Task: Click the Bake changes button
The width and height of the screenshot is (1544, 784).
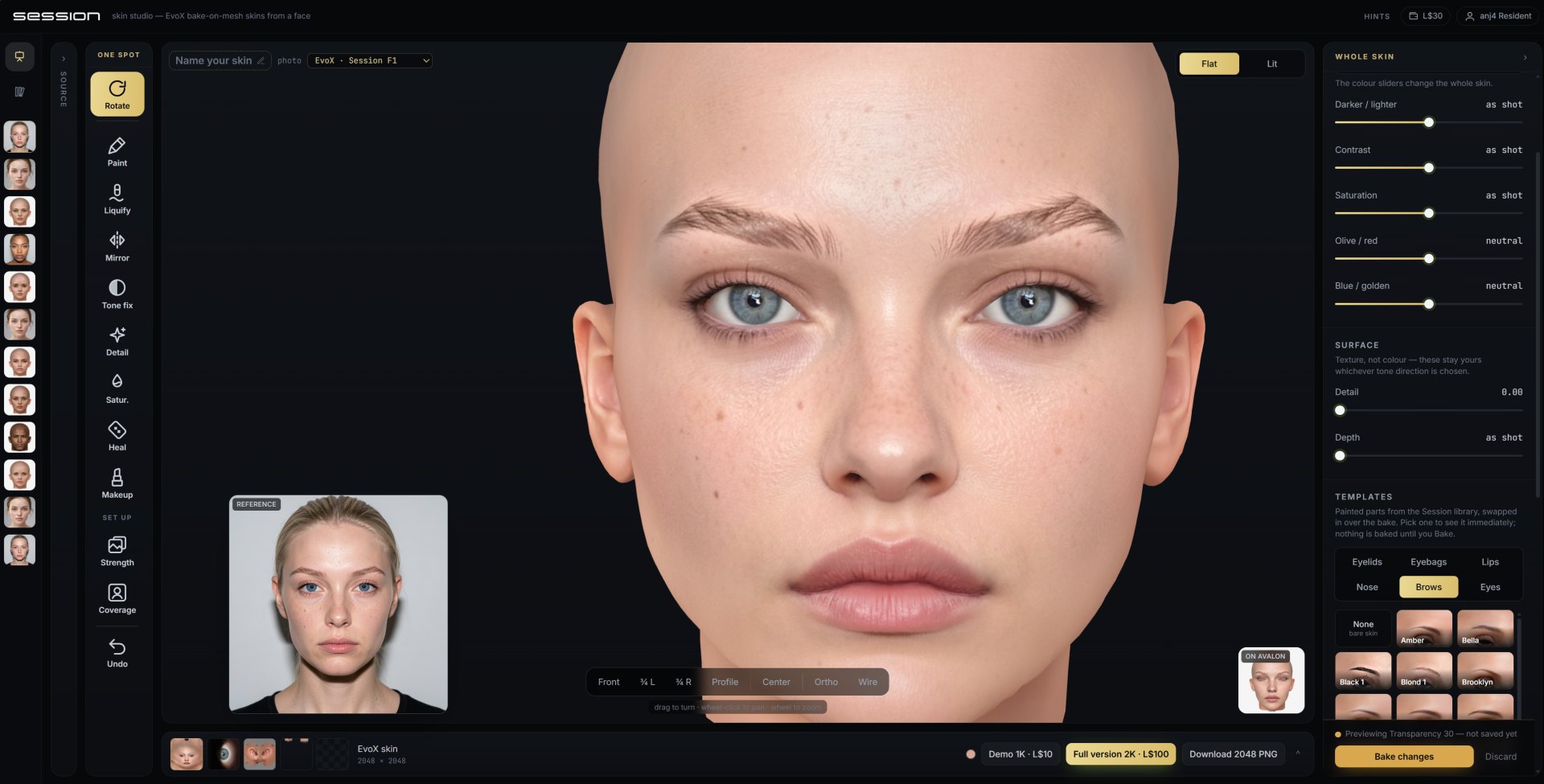Action: coord(1404,757)
